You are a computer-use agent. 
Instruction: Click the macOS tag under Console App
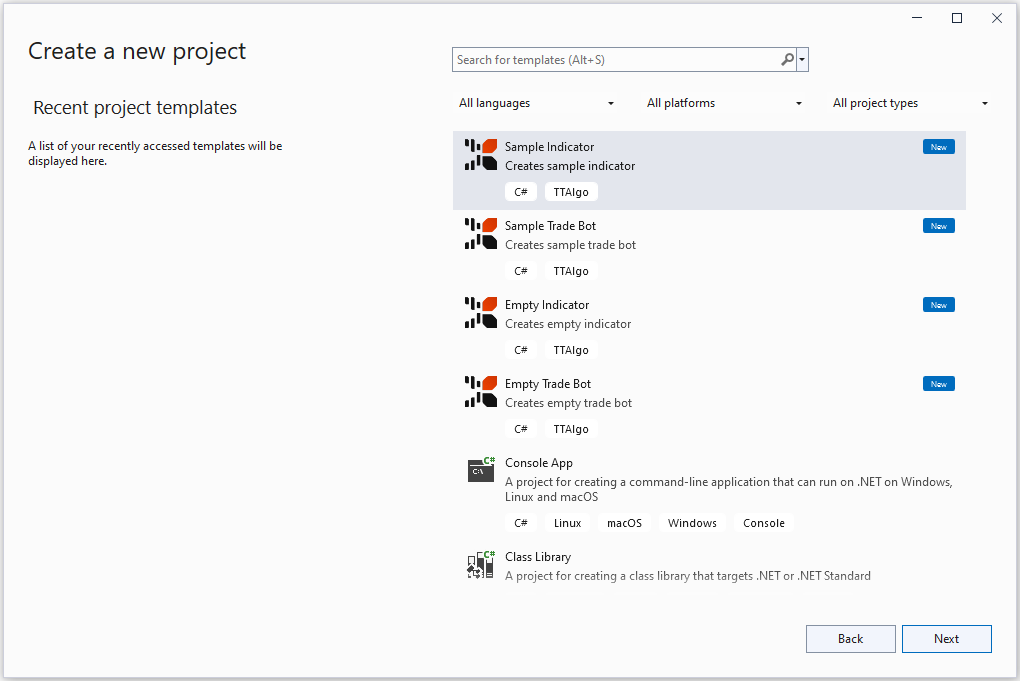coord(624,523)
